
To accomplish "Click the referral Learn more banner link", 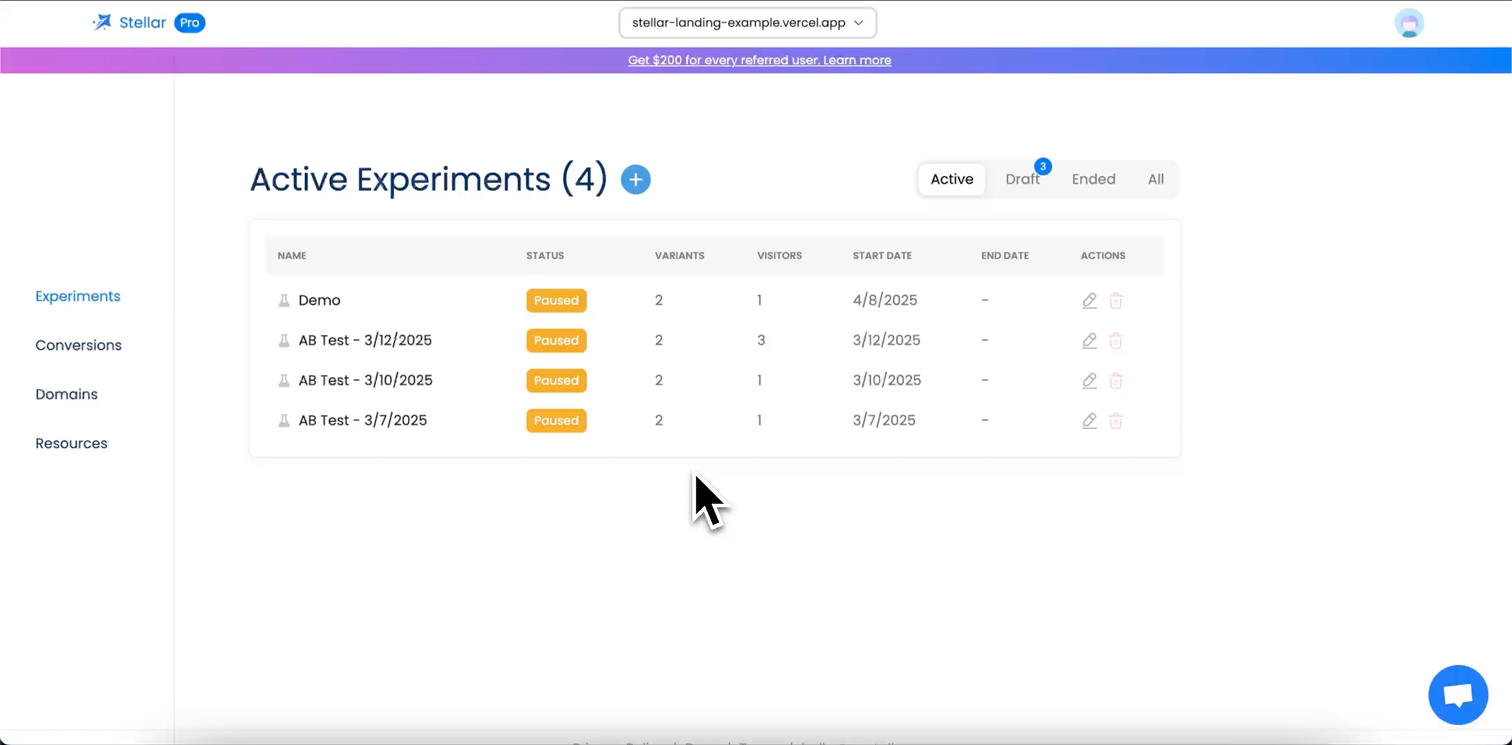I will click(759, 60).
